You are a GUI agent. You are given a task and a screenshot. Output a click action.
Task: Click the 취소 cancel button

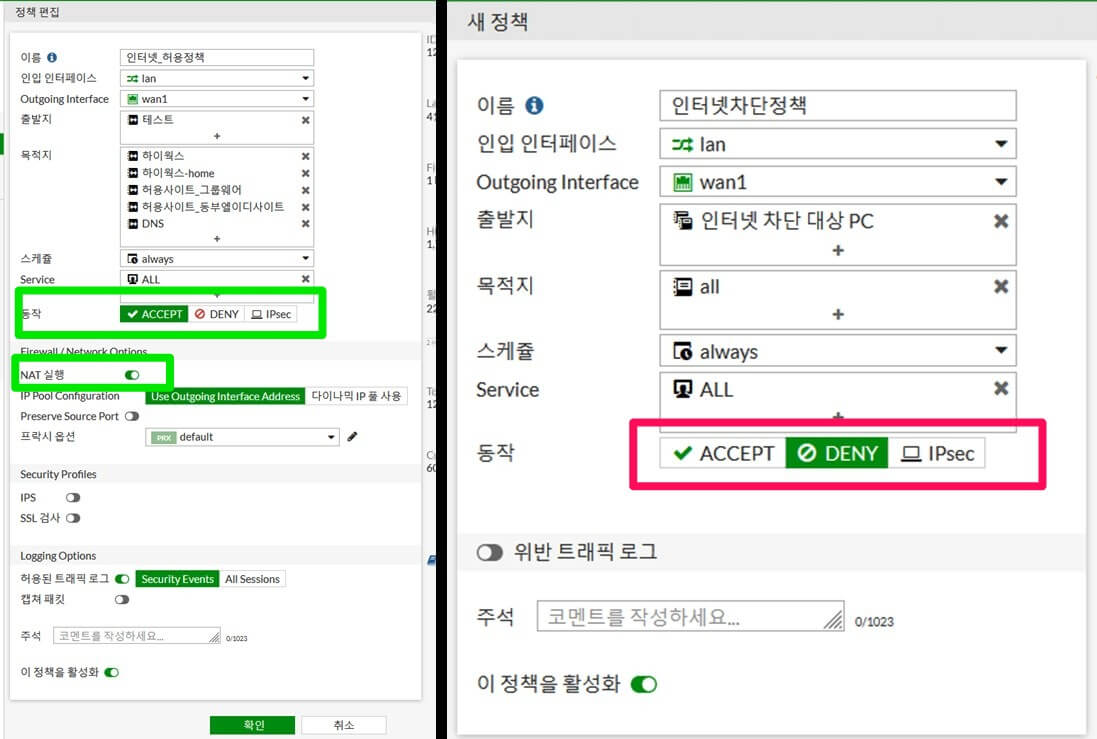(344, 725)
